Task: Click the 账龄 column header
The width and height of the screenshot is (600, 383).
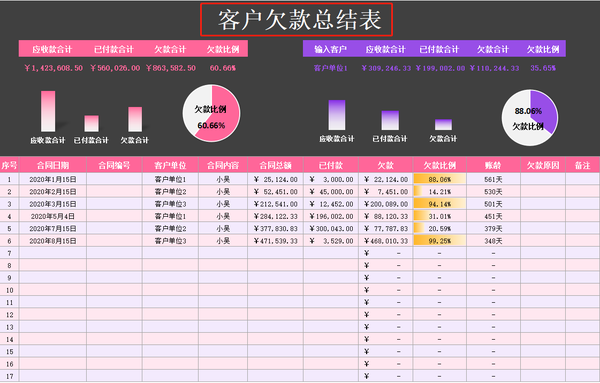Action: [493, 165]
